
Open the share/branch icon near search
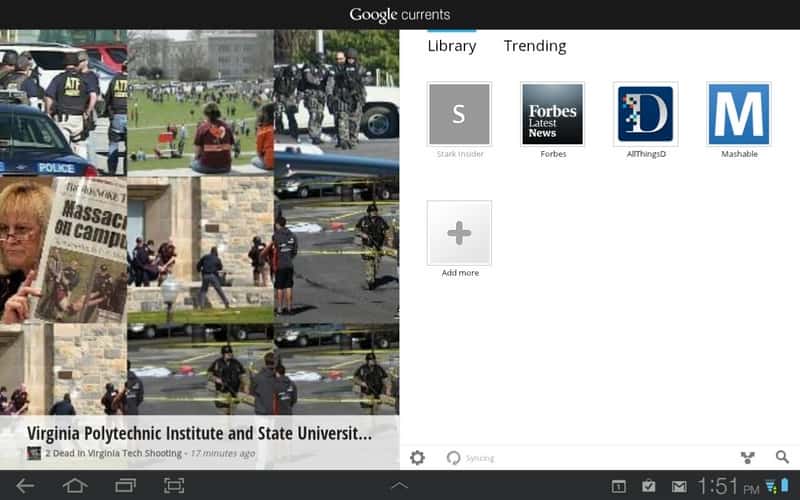point(747,457)
